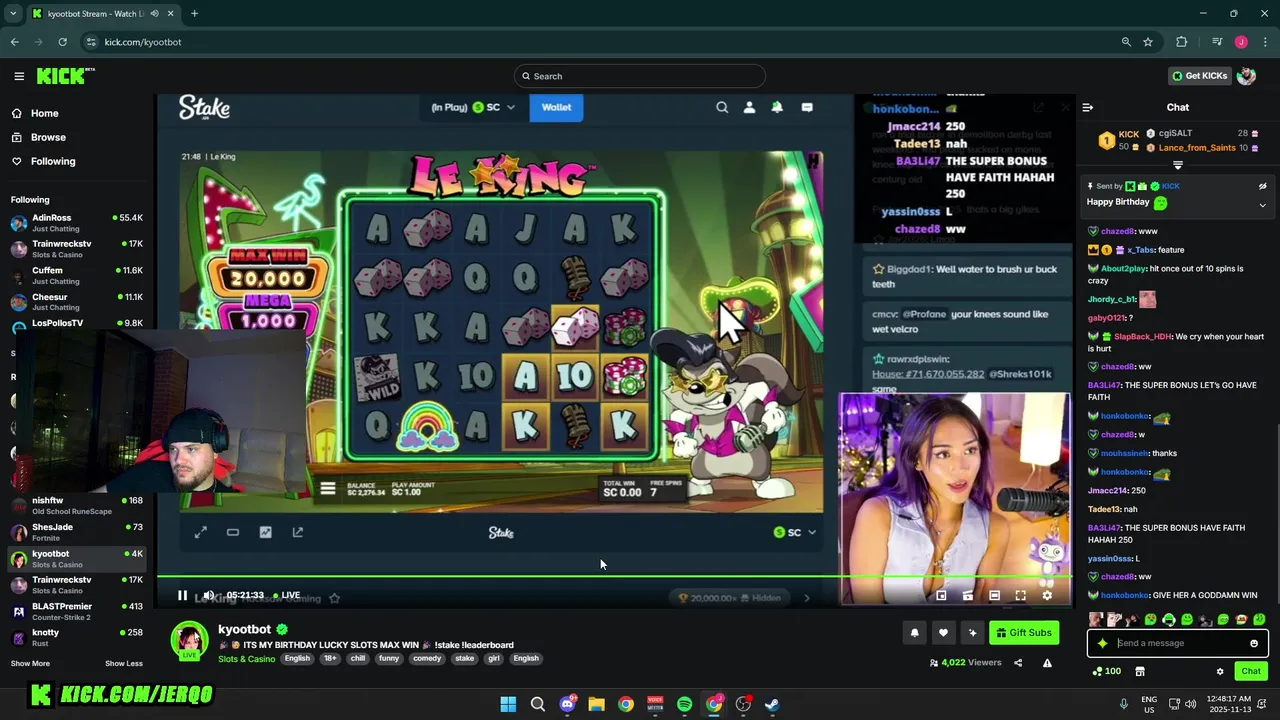
Task: Open the user avatar menu
Action: (x=1246, y=76)
